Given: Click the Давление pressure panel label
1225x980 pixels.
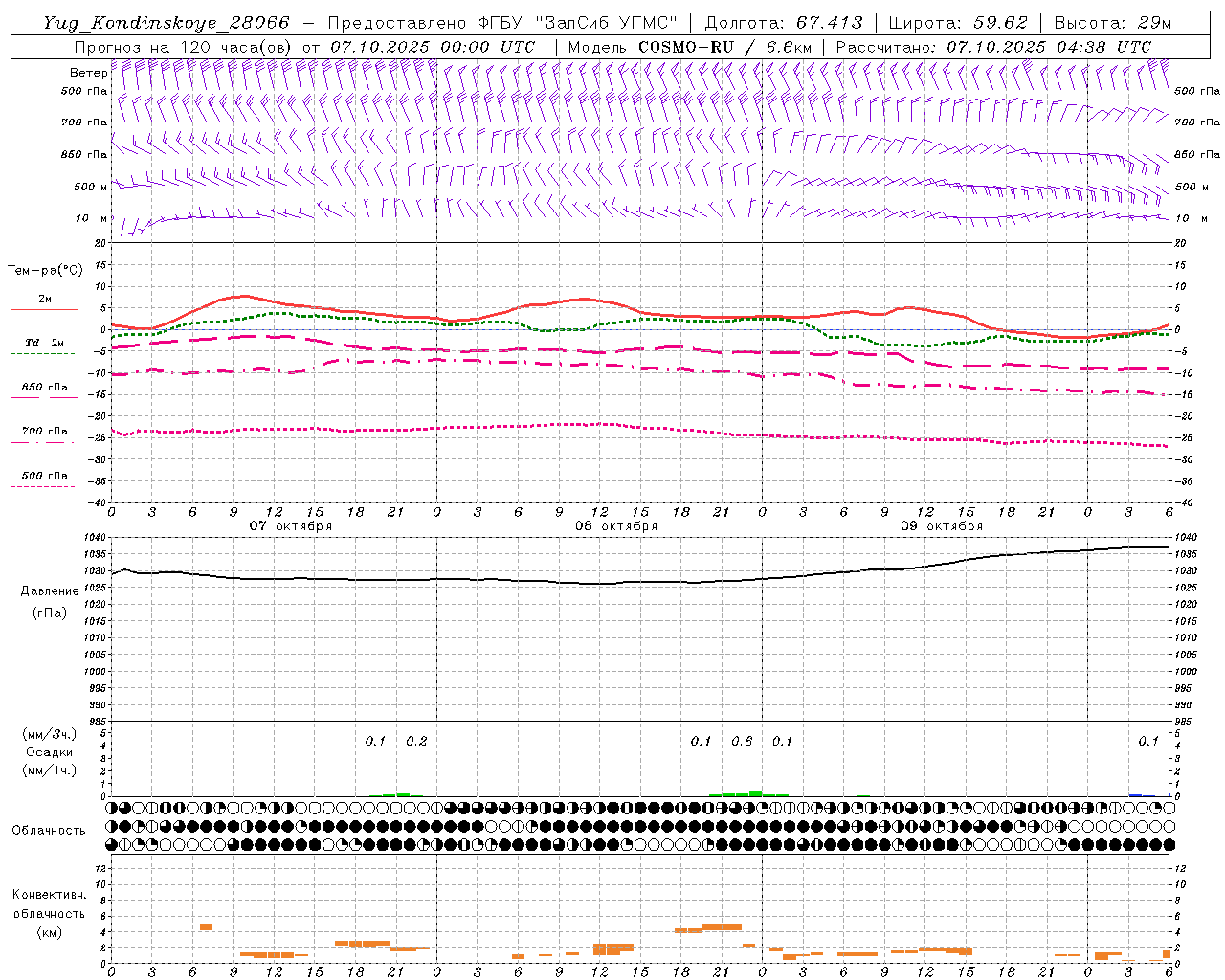Looking at the screenshot, I should [x=50, y=591].
